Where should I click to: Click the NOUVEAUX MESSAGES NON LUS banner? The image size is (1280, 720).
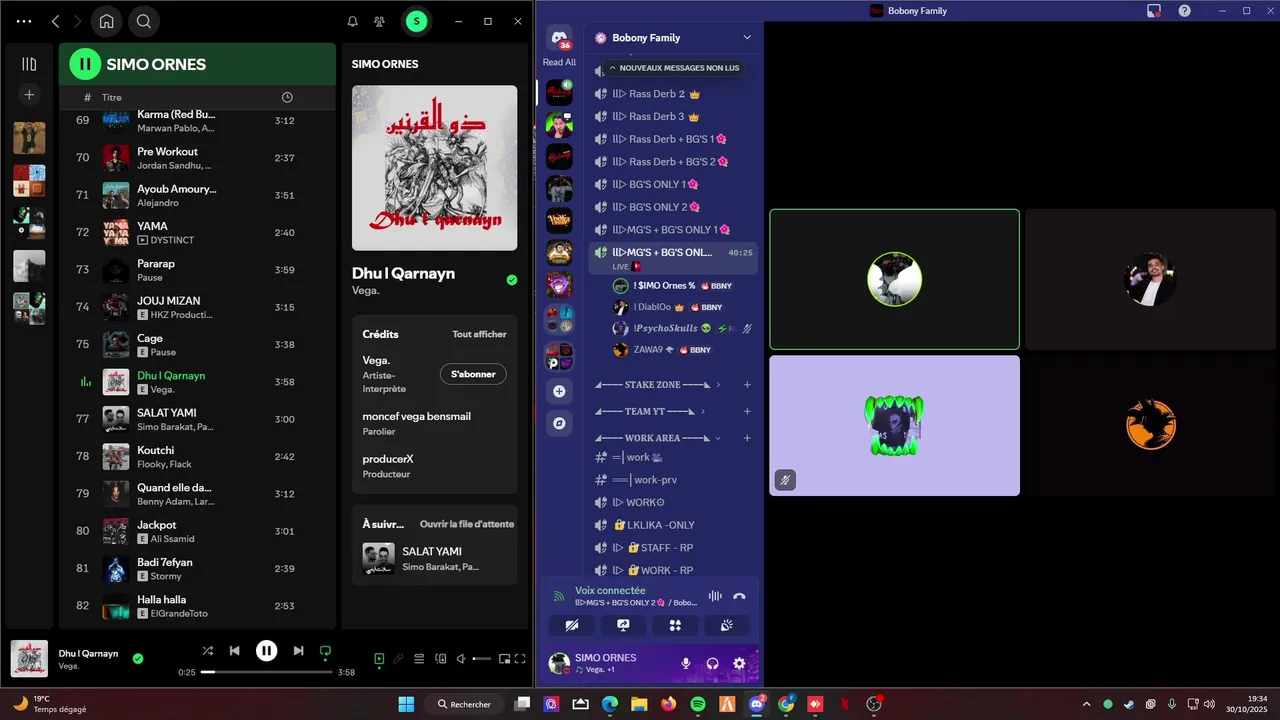click(674, 68)
